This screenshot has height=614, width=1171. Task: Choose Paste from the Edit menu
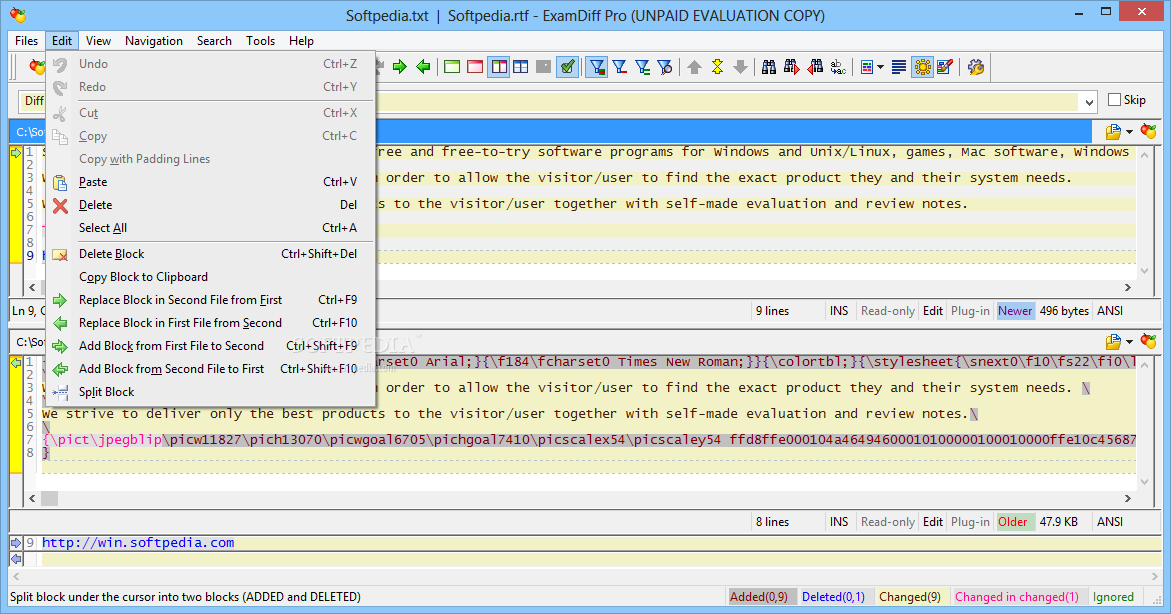pyautogui.click(x=210, y=182)
